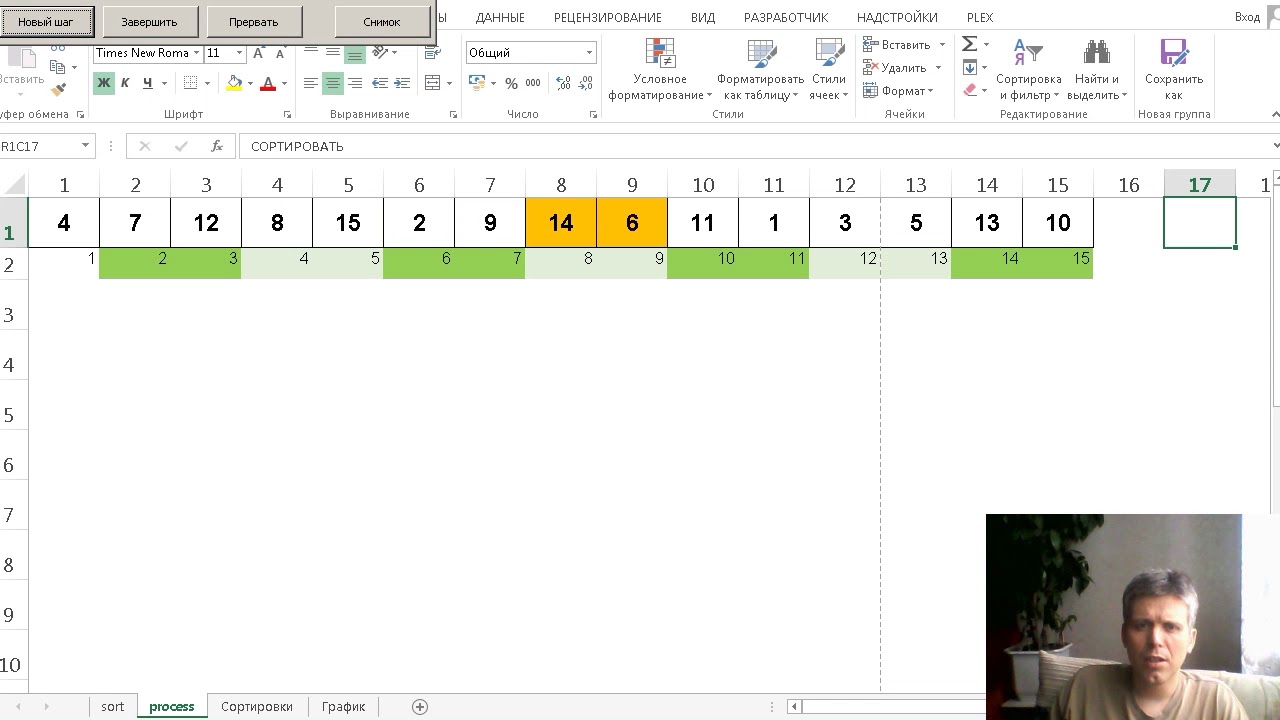This screenshot has height=720, width=1280.
Task: Click the AutoSum sigma icon
Action: [x=969, y=44]
